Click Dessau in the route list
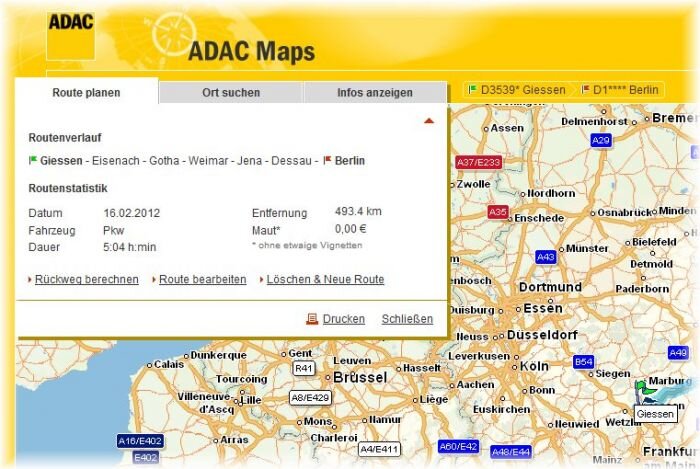 click(x=291, y=161)
